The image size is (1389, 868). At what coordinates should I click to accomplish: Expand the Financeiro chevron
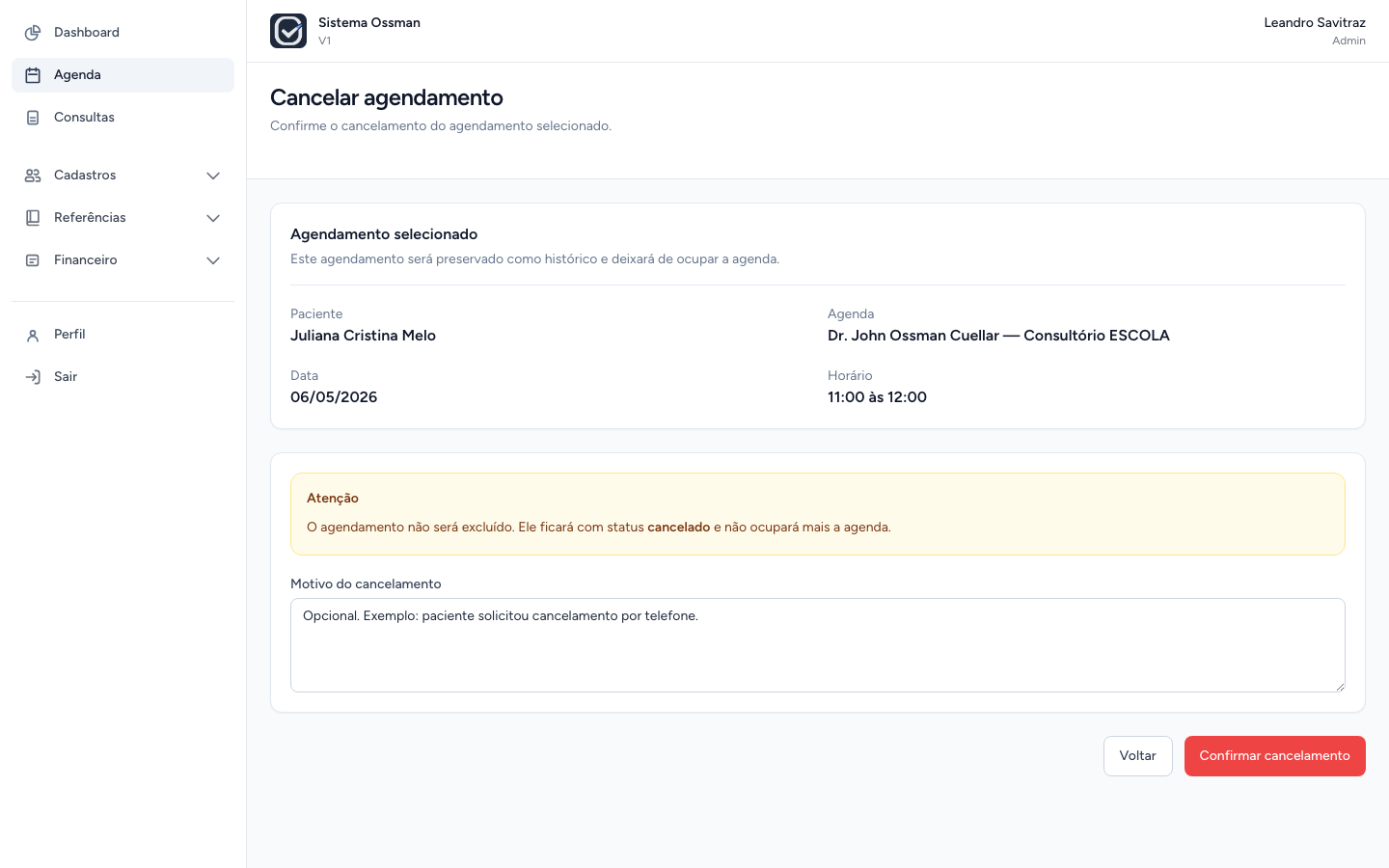click(x=213, y=260)
